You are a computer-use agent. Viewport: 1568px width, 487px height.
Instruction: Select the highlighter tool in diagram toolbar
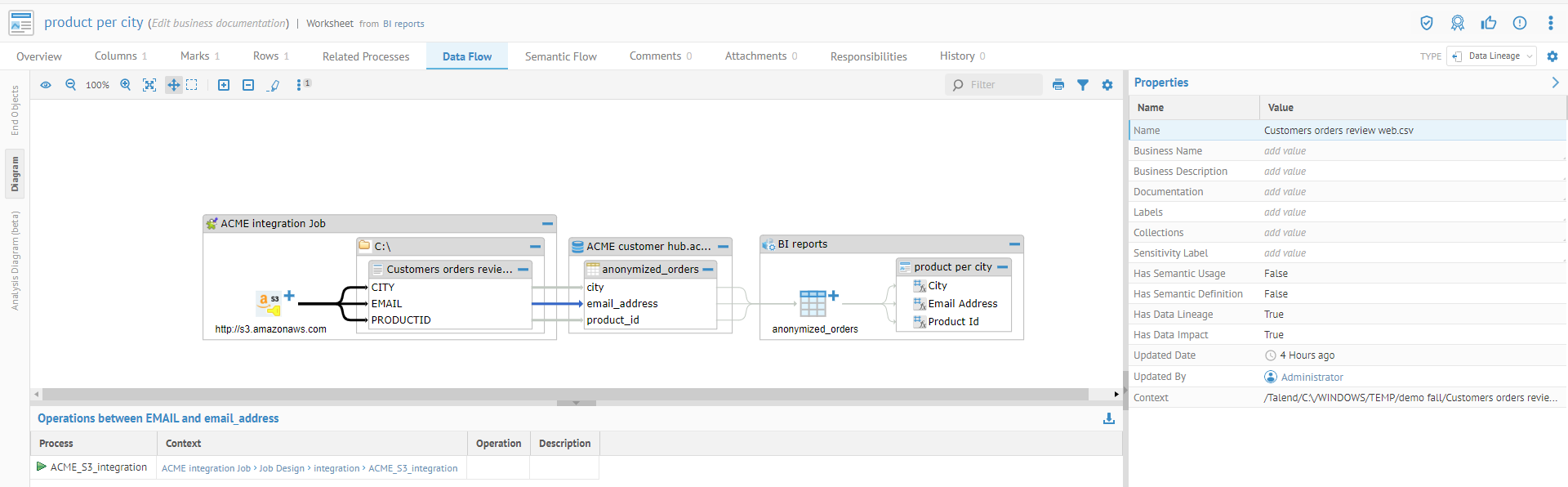pos(274,85)
